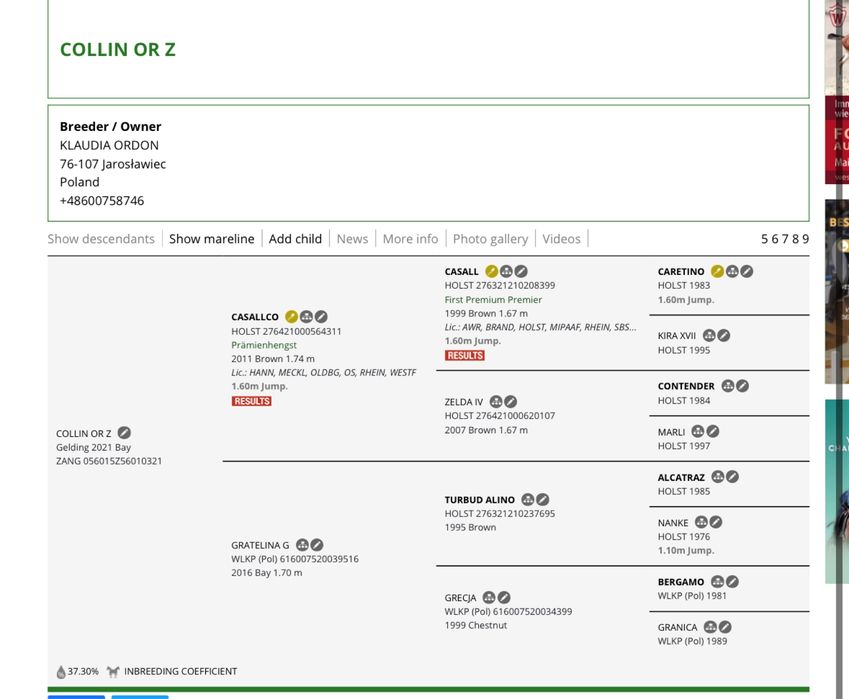The image size is (849, 699).
Task: Click the edit pencil icon next to CONTENDER
Action: (742, 386)
